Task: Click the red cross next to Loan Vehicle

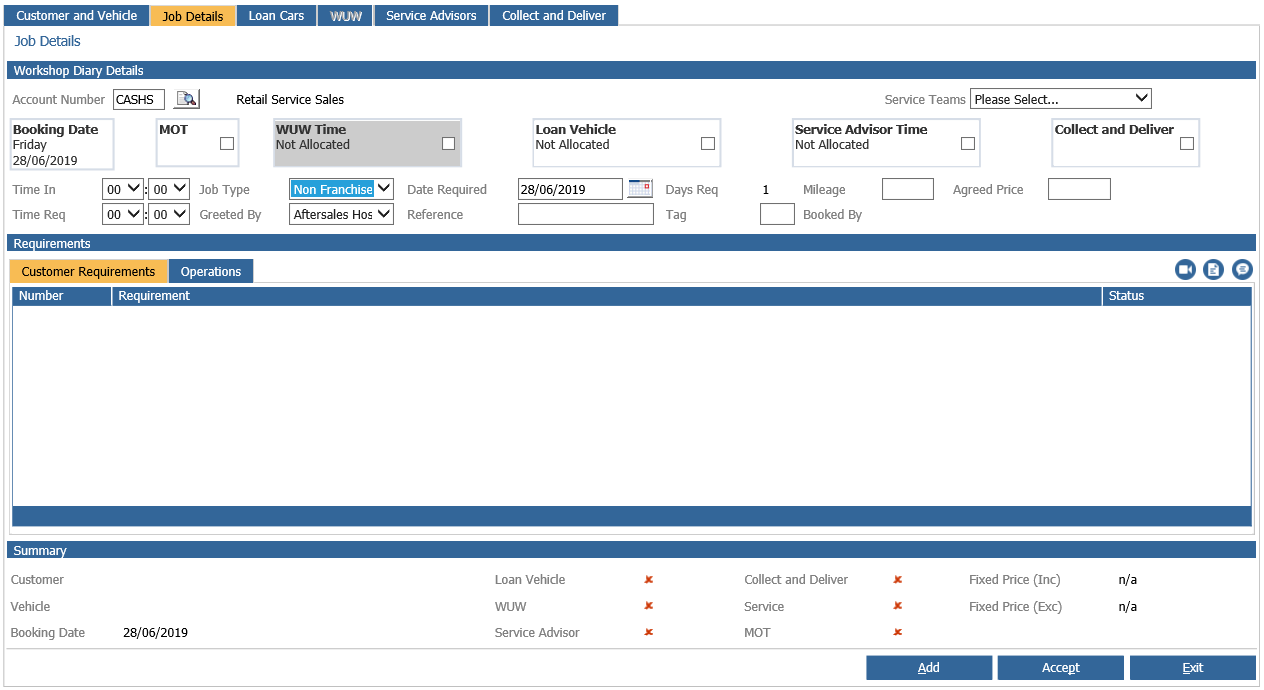Action: 649,580
